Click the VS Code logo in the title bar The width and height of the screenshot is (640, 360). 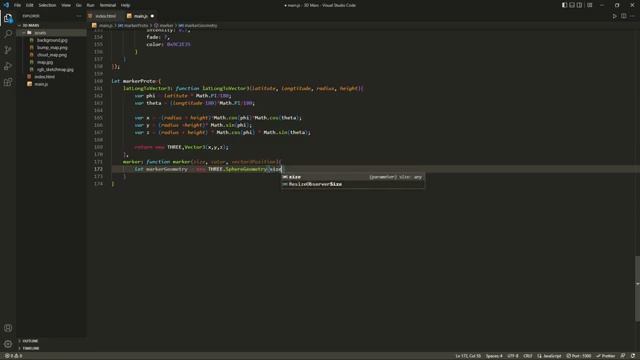(6, 5)
